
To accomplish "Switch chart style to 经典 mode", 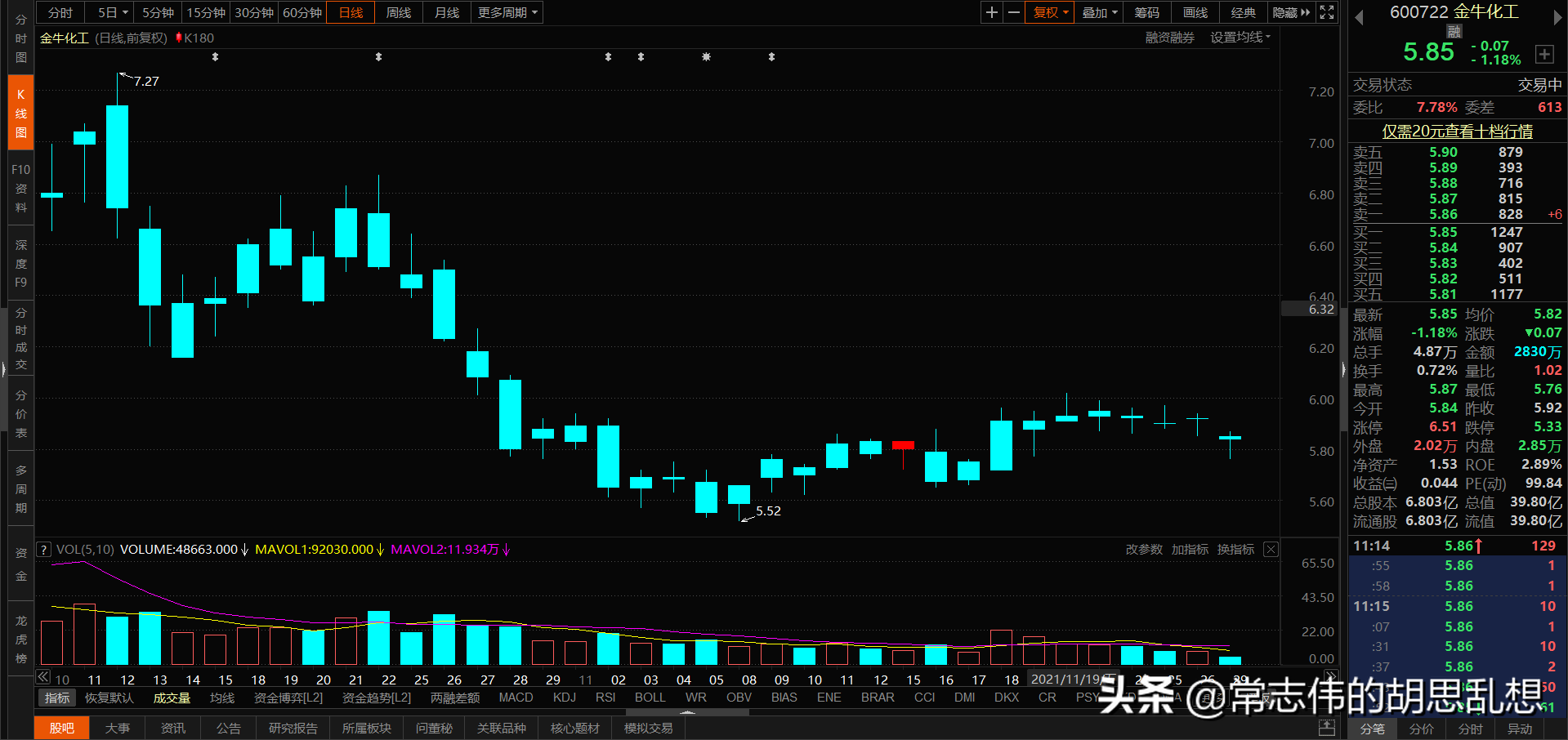I will [1243, 12].
